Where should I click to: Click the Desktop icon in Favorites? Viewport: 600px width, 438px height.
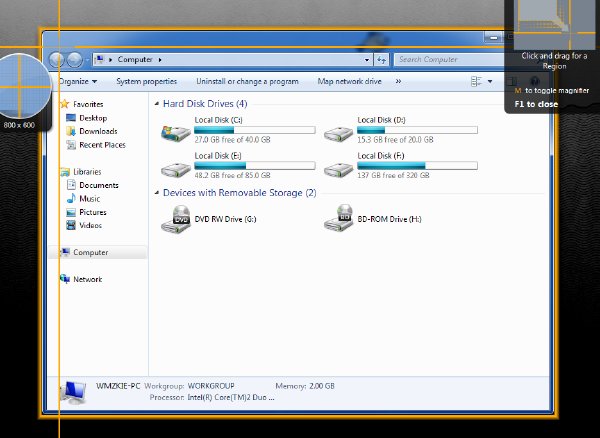[x=71, y=118]
